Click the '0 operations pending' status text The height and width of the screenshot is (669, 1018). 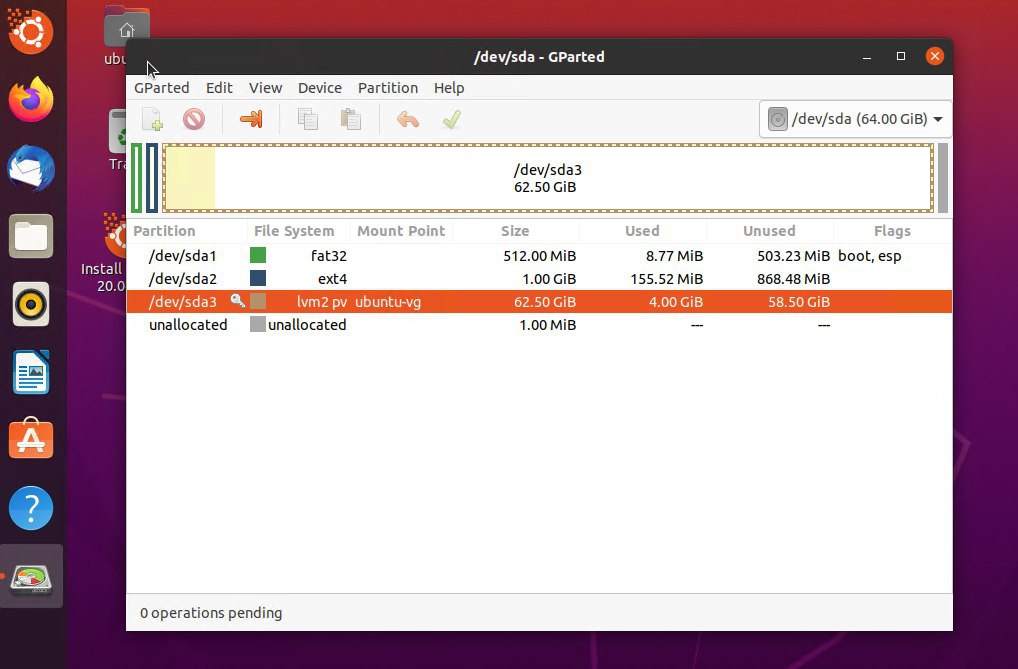(x=211, y=613)
